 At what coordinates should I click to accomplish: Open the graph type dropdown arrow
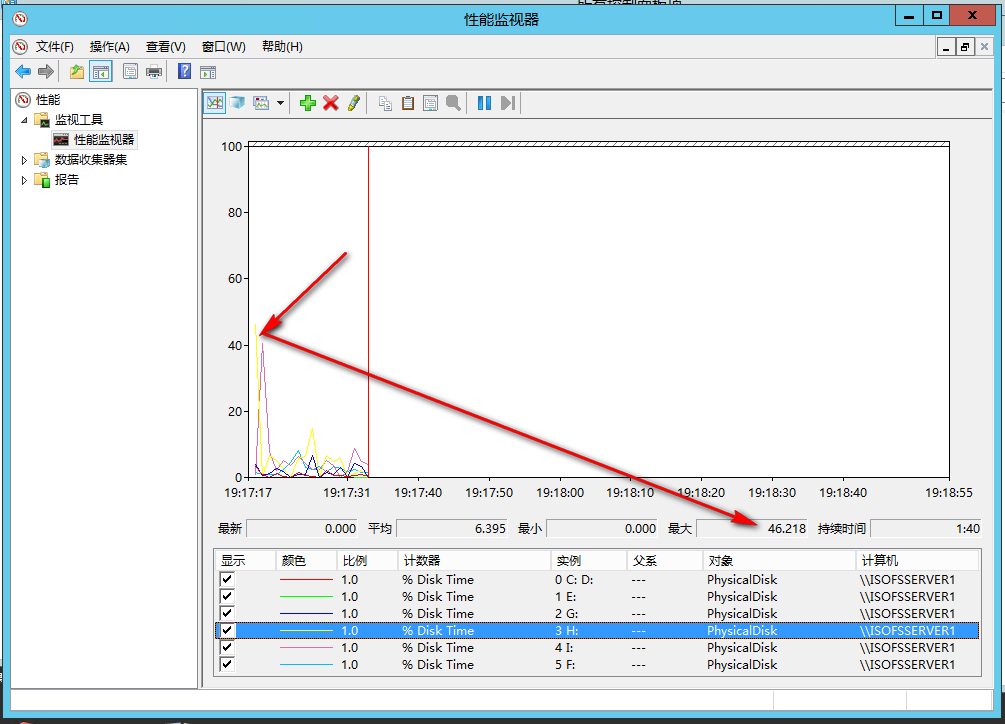(x=280, y=103)
